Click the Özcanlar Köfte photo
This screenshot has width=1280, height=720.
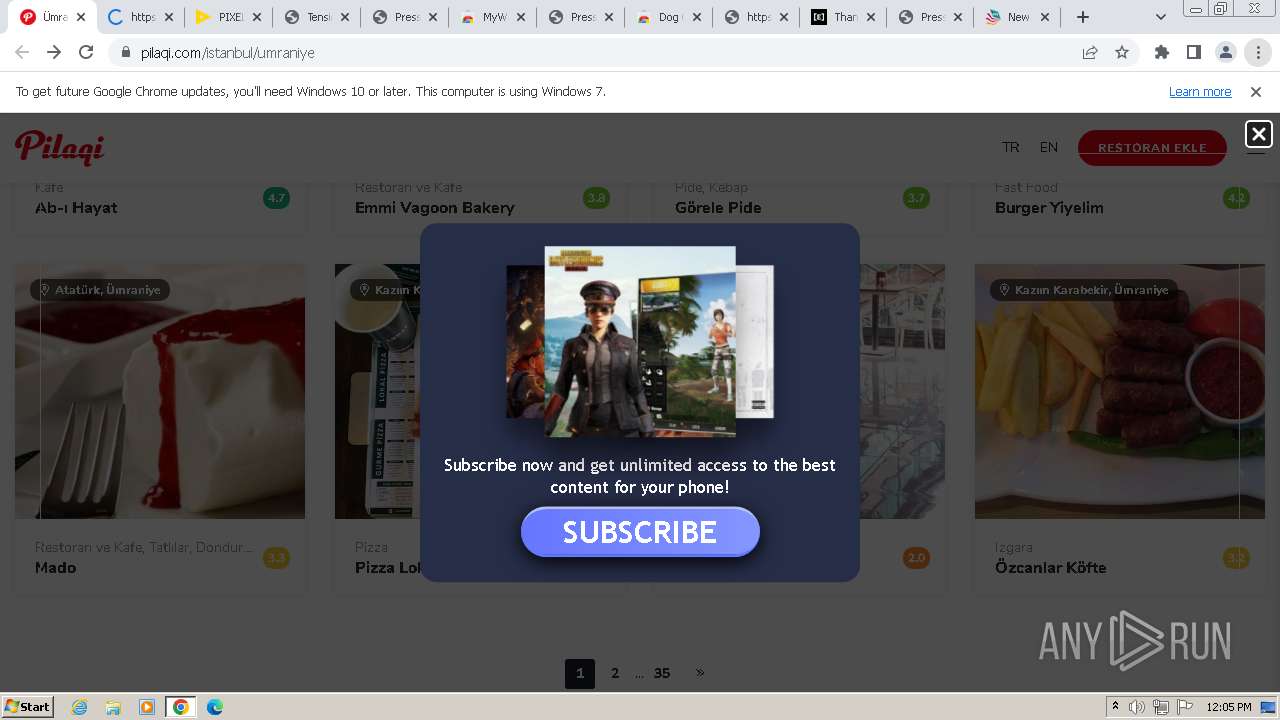tap(1120, 391)
